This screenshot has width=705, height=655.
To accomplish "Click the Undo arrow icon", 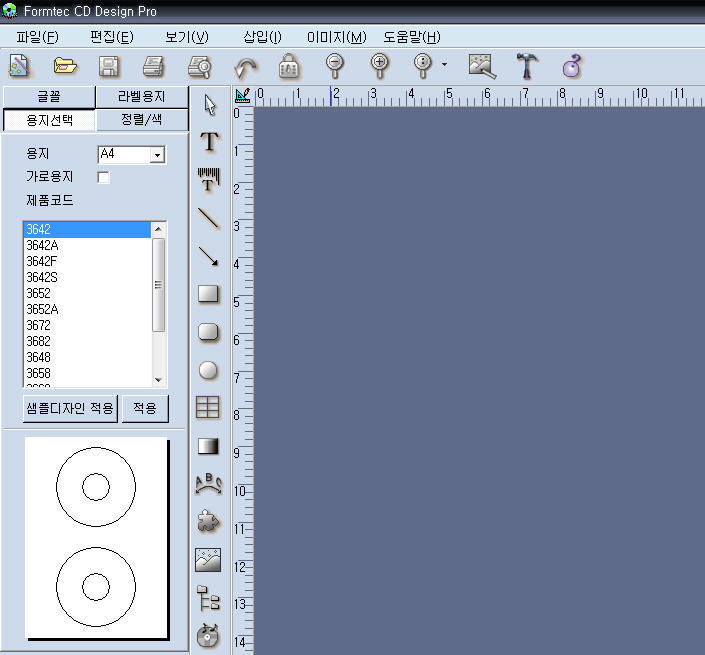I will (245, 67).
